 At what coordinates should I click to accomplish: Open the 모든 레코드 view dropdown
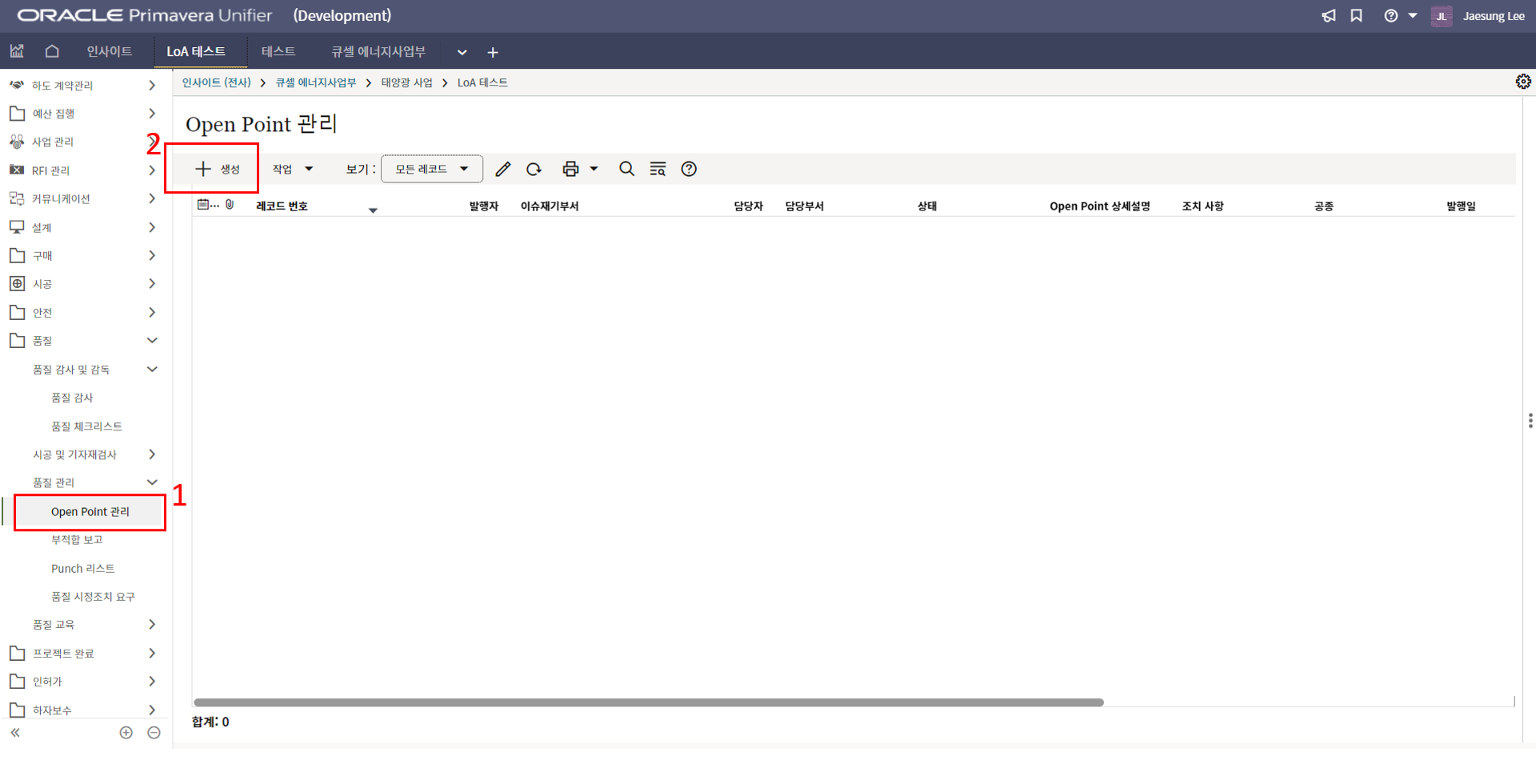(x=431, y=169)
